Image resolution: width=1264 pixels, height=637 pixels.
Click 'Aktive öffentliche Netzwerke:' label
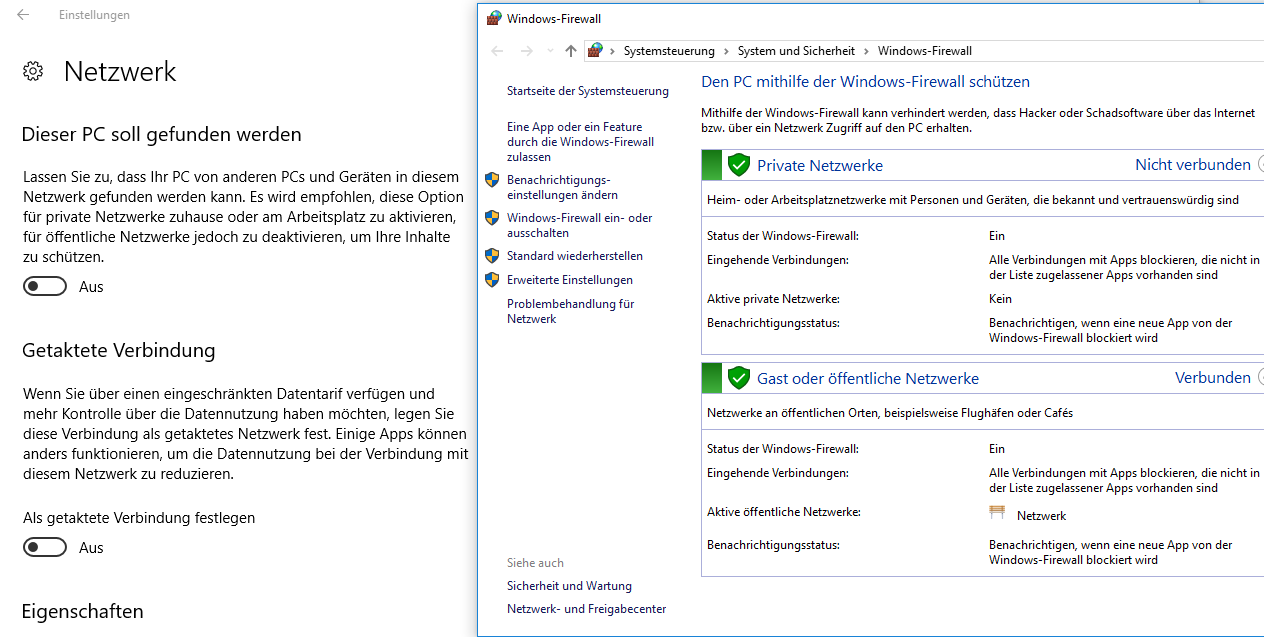pos(784,512)
